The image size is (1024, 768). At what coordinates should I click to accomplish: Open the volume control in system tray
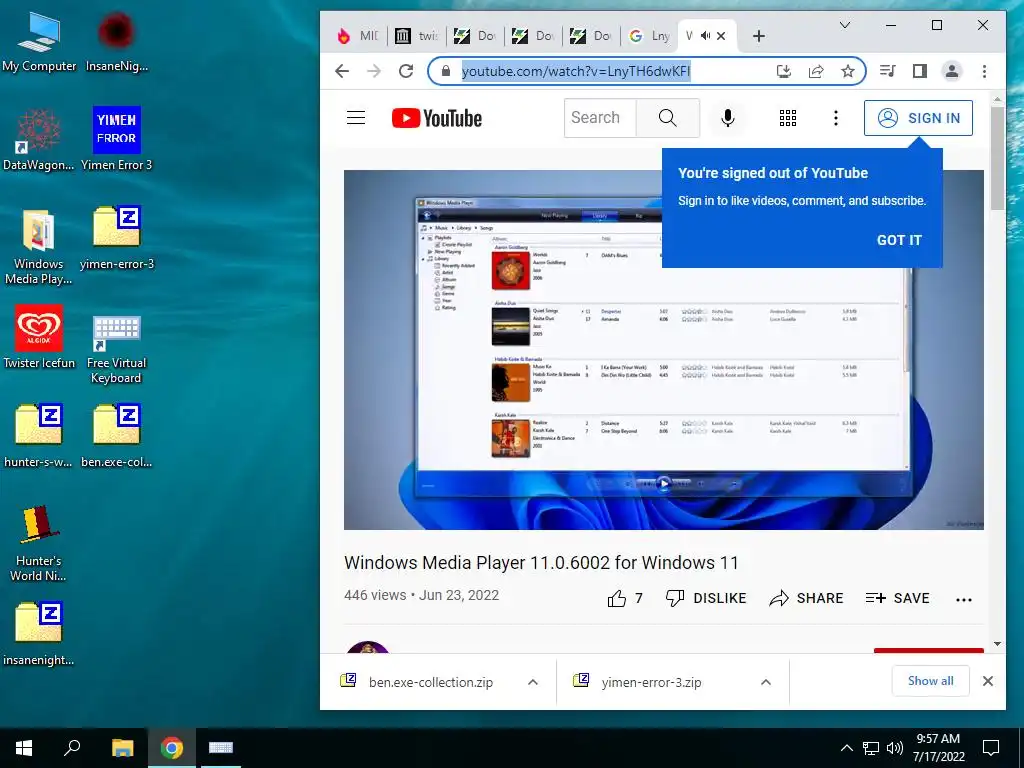point(895,748)
